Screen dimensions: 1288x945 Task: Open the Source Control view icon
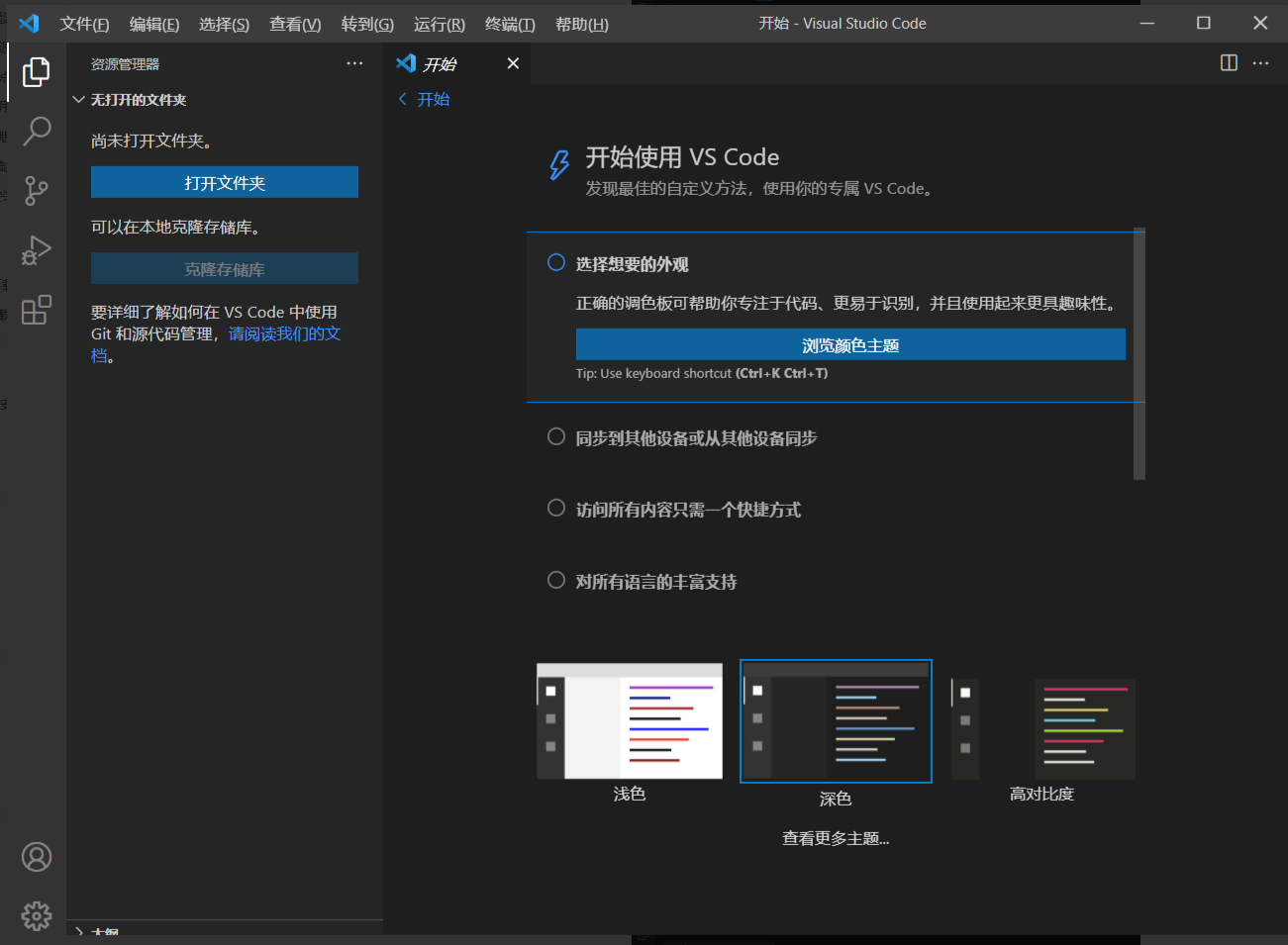37,190
